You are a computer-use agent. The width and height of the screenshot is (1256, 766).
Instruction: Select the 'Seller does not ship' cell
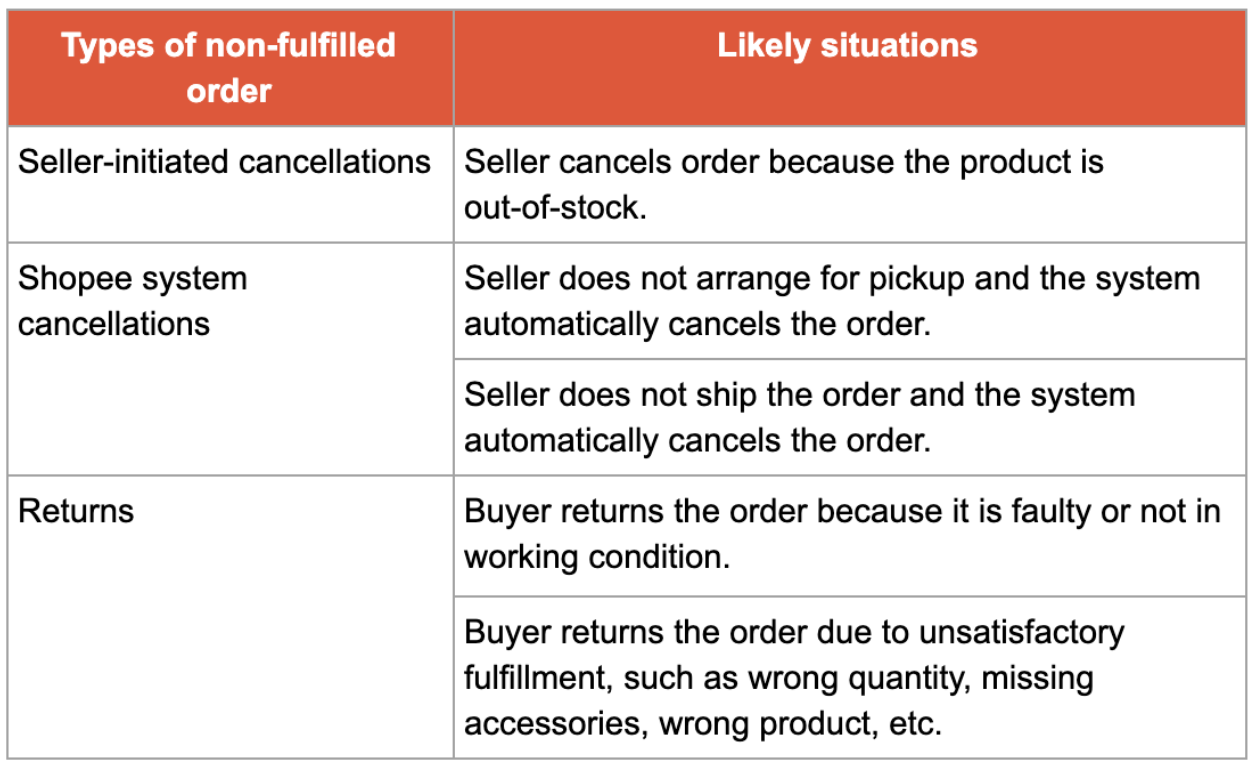tap(799, 417)
